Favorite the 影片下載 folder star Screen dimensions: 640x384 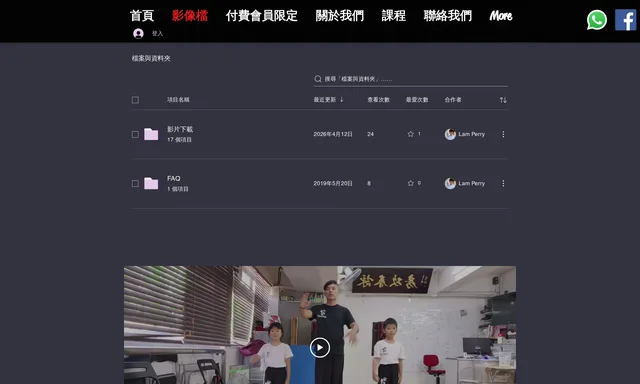(411, 134)
